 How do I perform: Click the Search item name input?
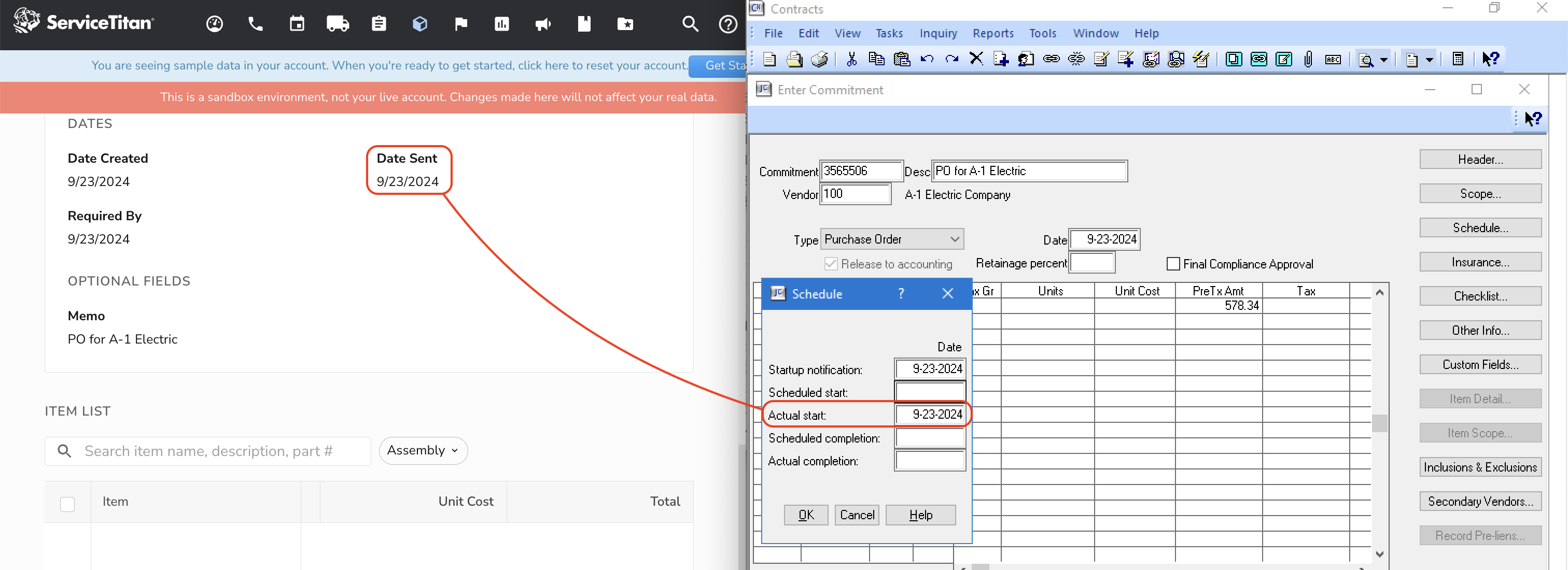click(x=207, y=451)
